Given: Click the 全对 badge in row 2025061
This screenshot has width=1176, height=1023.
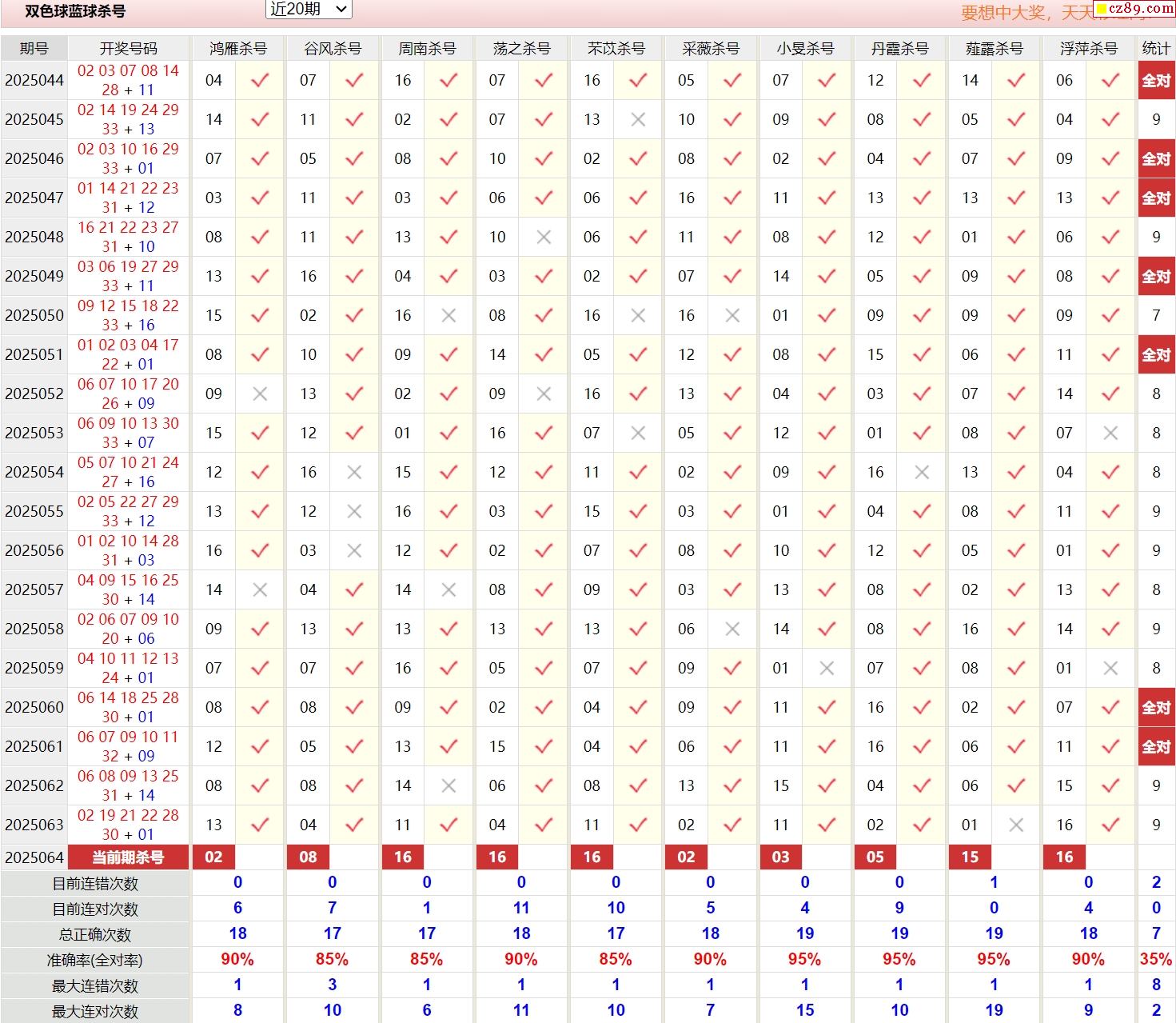Looking at the screenshot, I should coord(1156,746).
